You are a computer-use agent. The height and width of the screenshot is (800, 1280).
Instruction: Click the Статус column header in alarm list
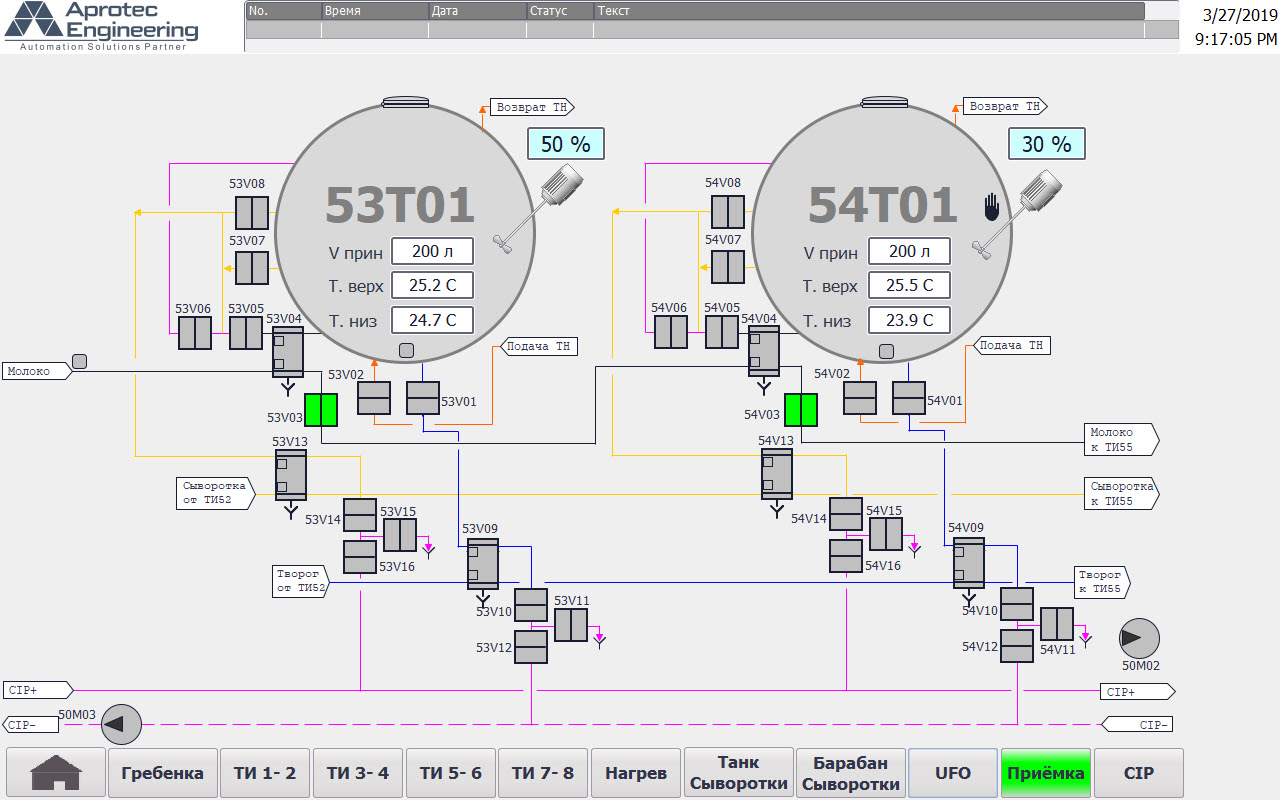pyautogui.click(x=560, y=11)
